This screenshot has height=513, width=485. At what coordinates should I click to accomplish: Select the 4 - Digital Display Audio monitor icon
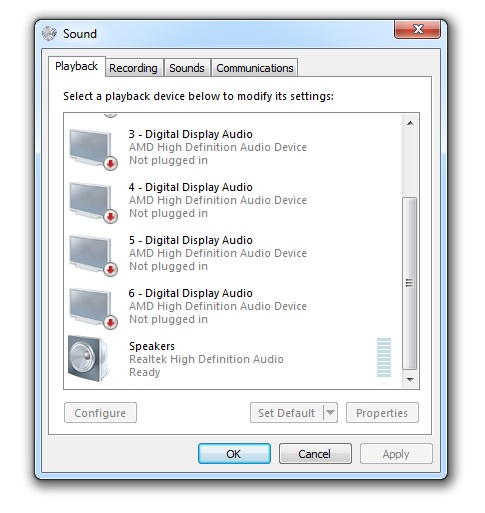coord(93,203)
